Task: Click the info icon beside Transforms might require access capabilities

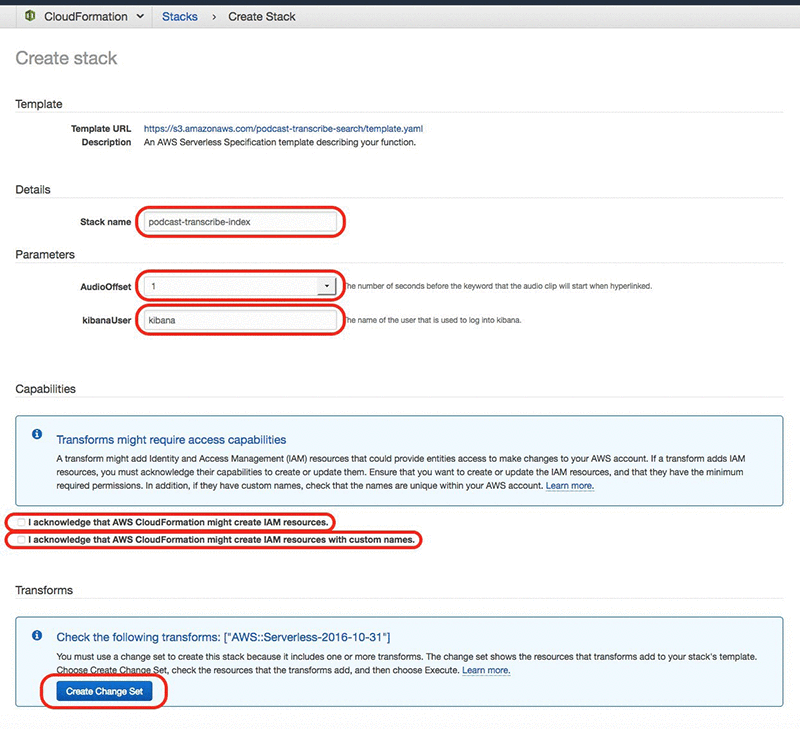Action: coord(37,434)
